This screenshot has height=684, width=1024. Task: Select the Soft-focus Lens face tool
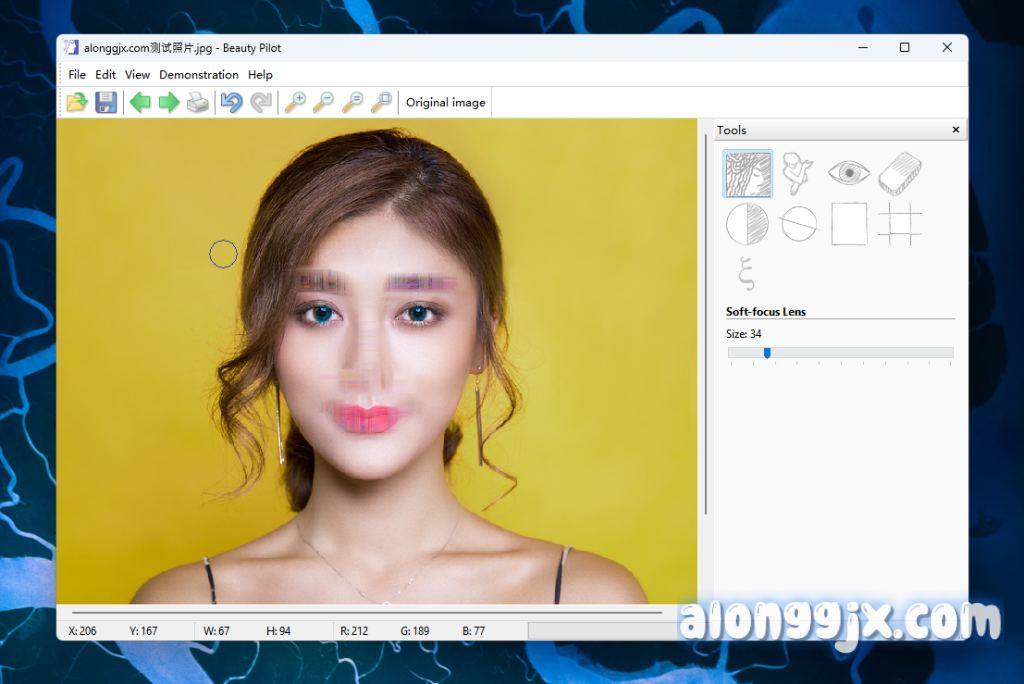pos(748,174)
